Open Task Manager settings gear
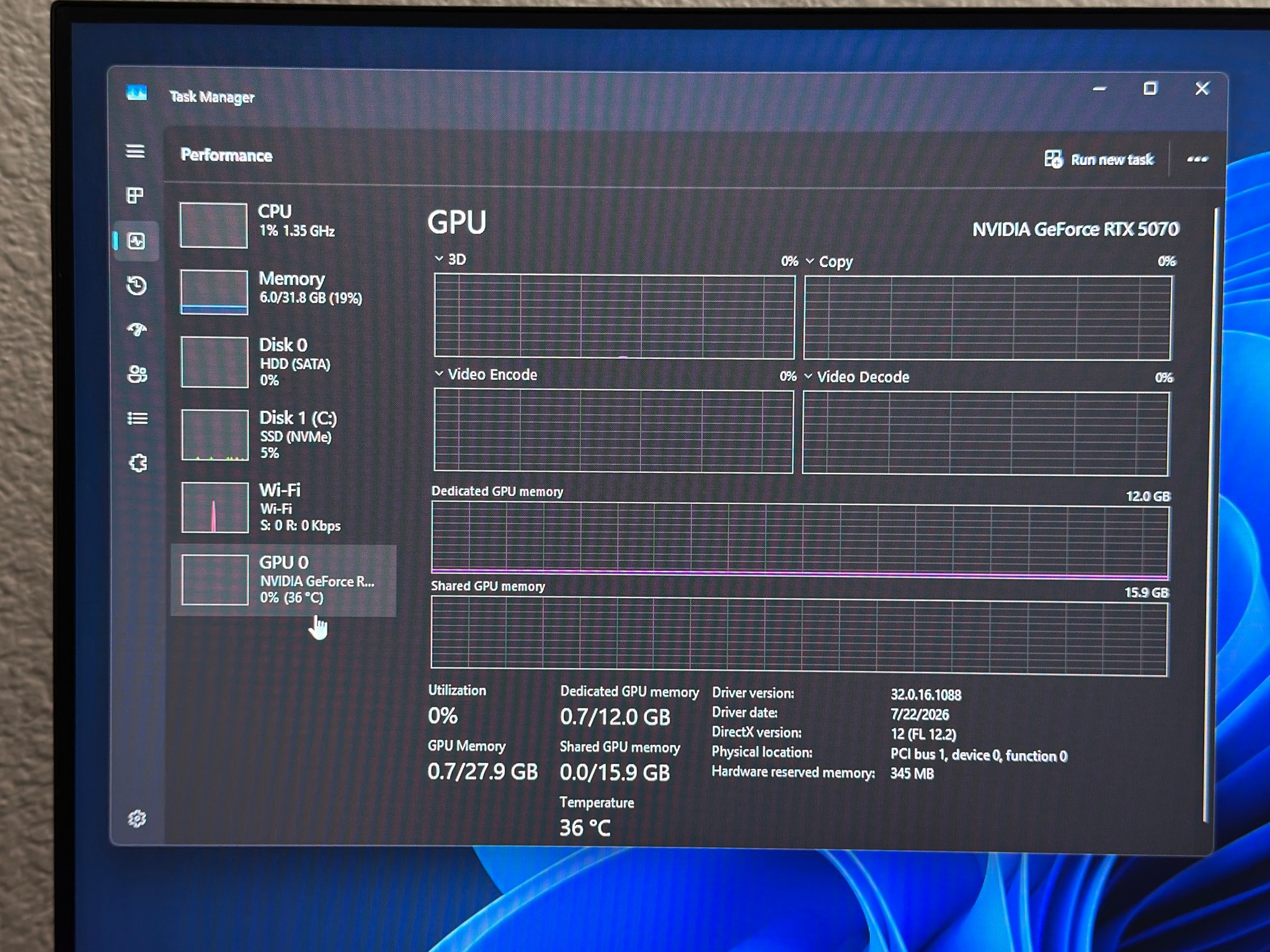Viewport: 1270px width, 952px height. (137, 819)
